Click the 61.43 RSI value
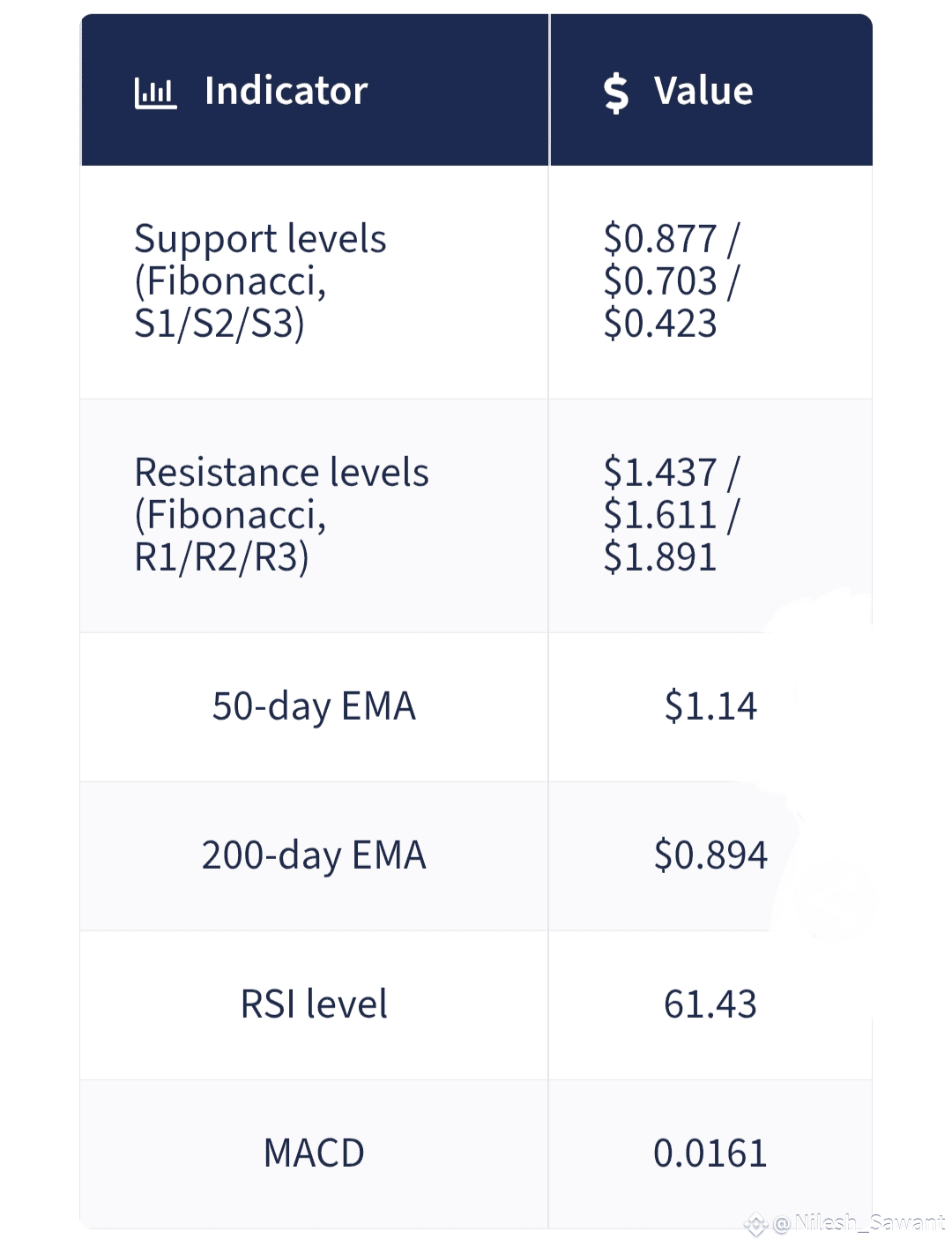This screenshot has height=1247, width=952. (x=710, y=1004)
